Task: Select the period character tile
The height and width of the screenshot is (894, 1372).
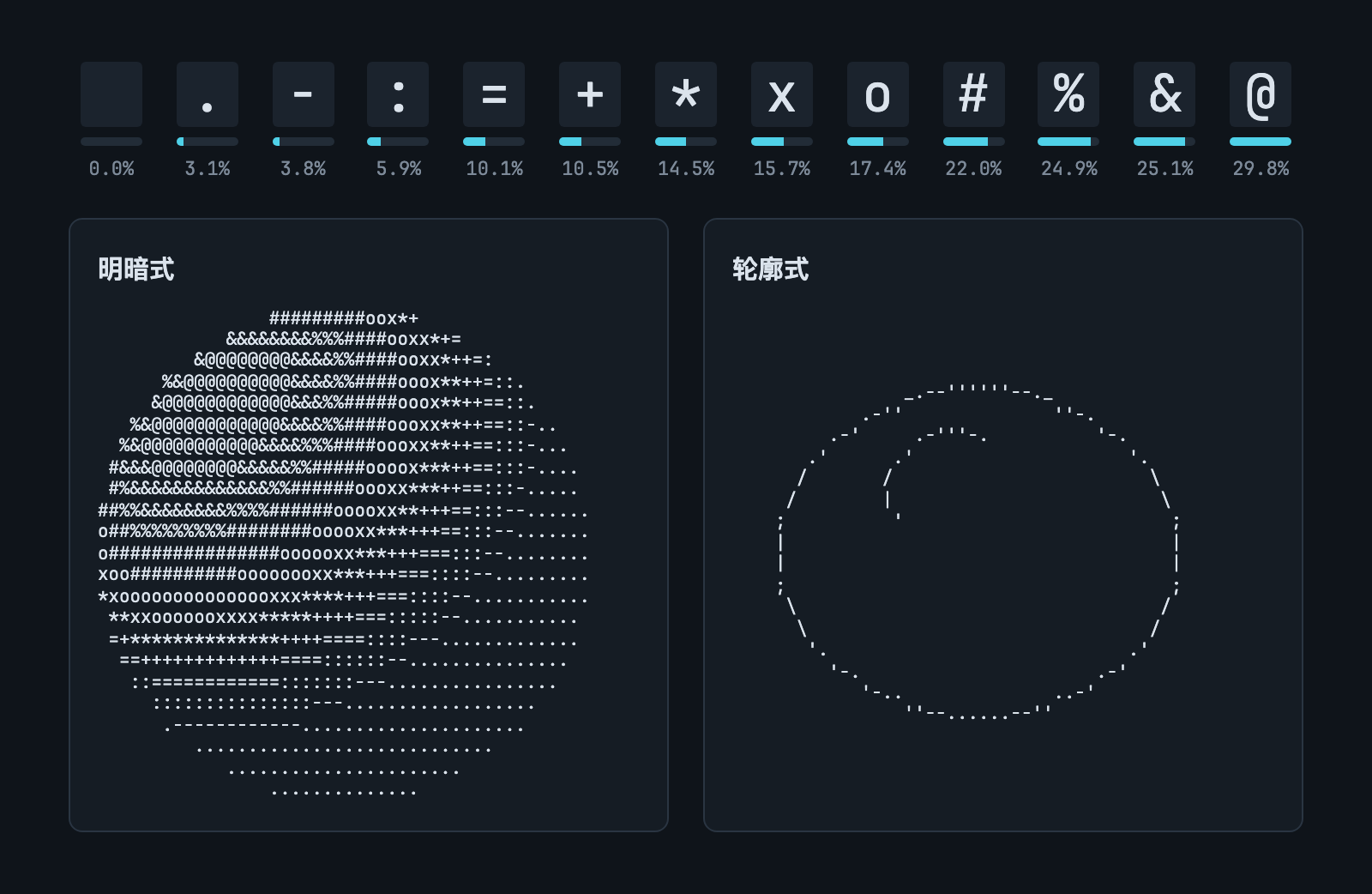Action: [208, 94]
